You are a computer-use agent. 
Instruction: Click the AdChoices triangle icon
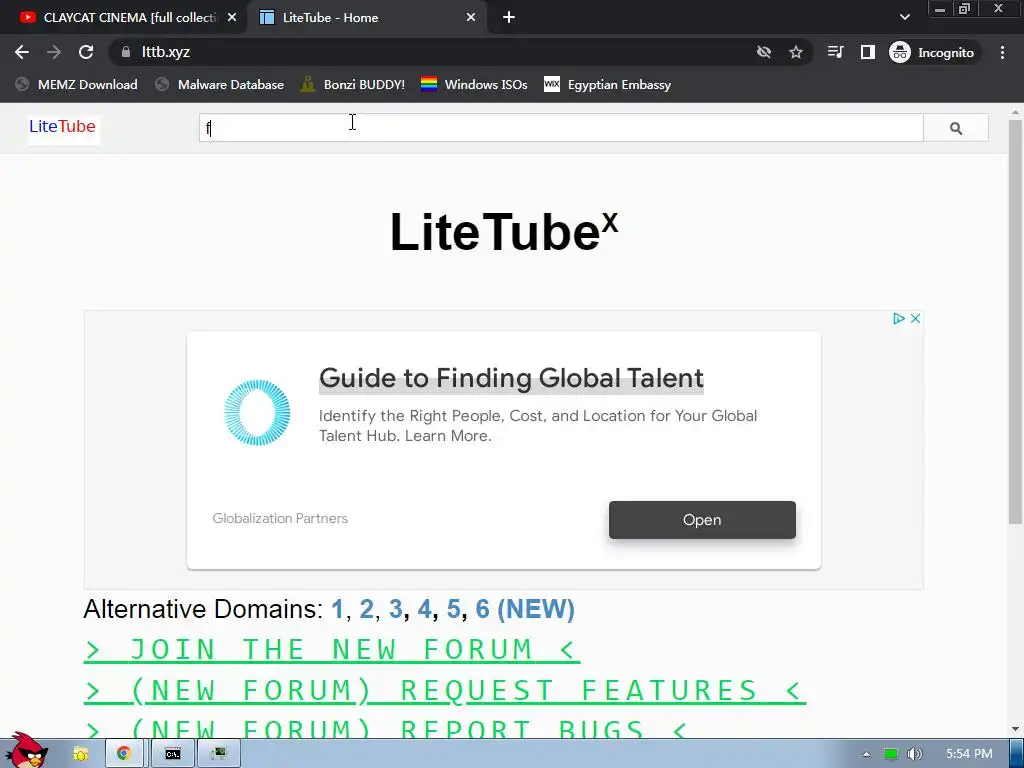[x=899, y=318]
